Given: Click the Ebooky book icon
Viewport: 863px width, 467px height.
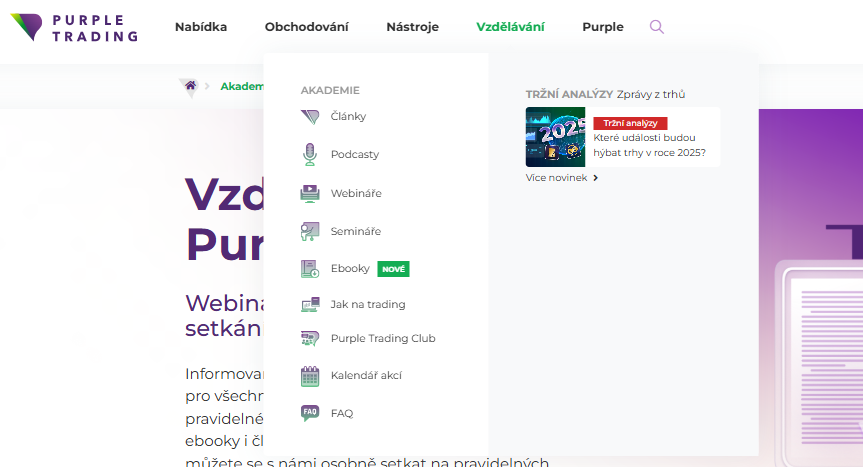Looking at the screenshot, I should coord(310,269).
